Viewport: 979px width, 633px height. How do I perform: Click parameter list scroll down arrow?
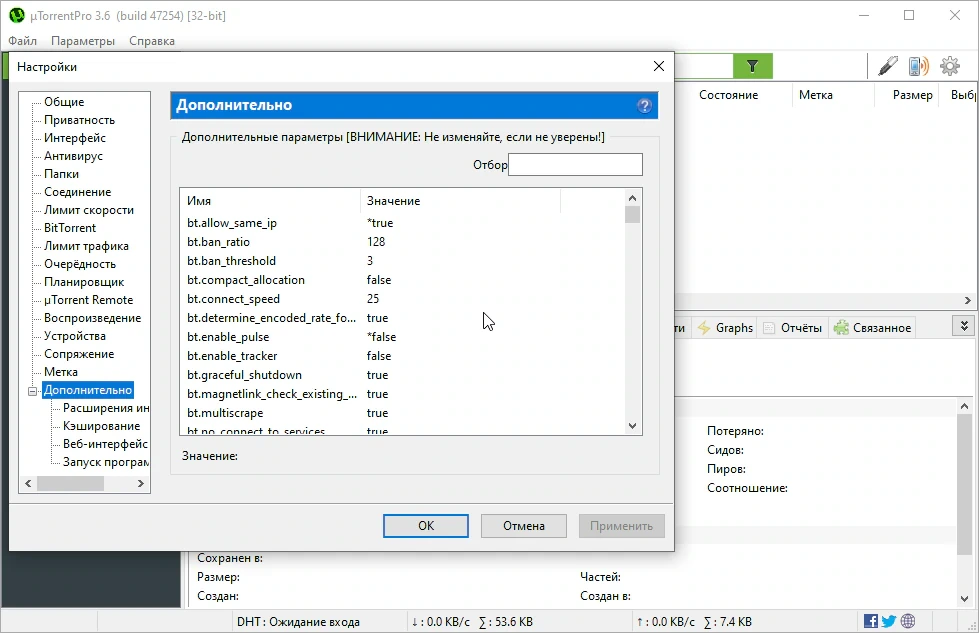click(x=632, y=426)
